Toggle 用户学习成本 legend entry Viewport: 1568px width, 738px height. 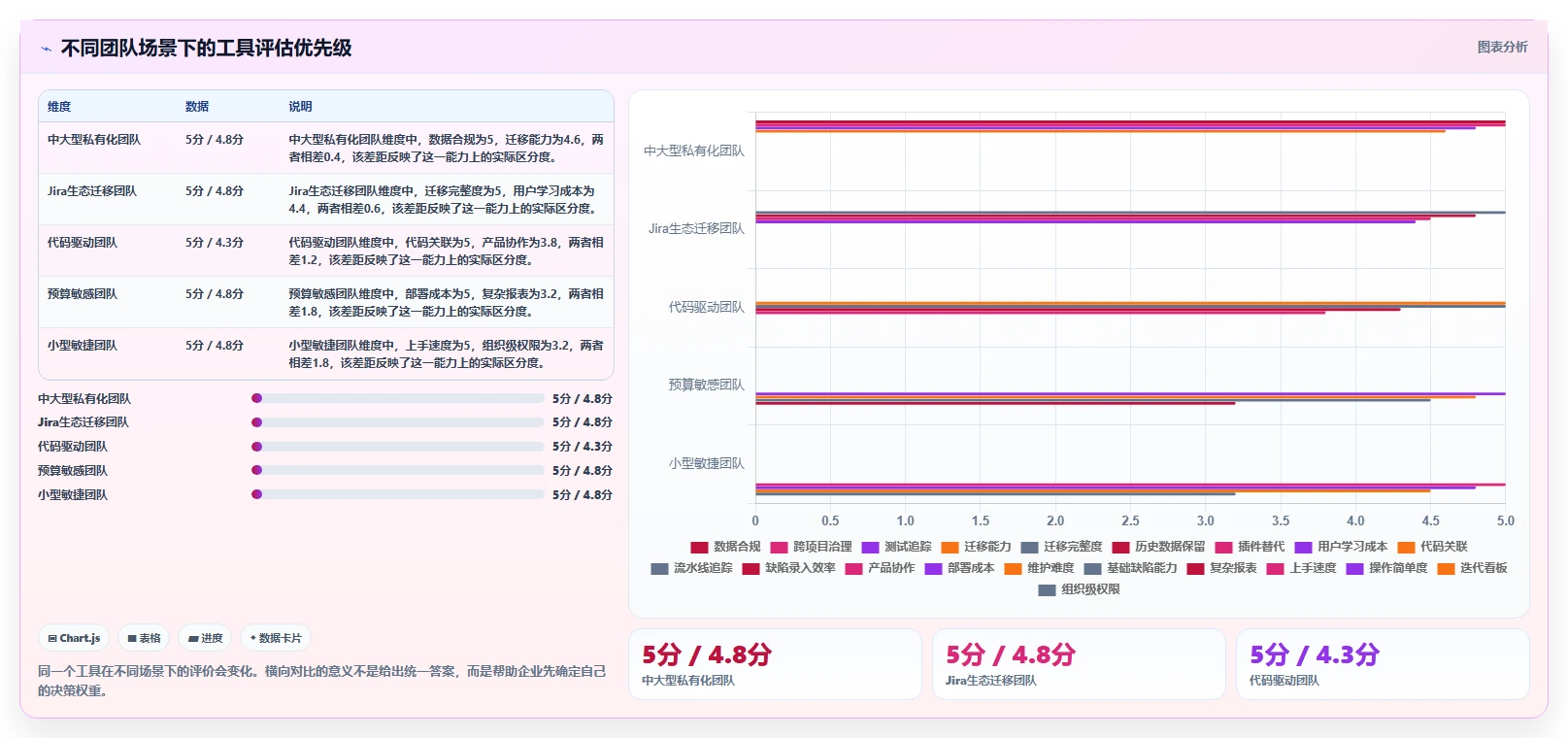1341,547
